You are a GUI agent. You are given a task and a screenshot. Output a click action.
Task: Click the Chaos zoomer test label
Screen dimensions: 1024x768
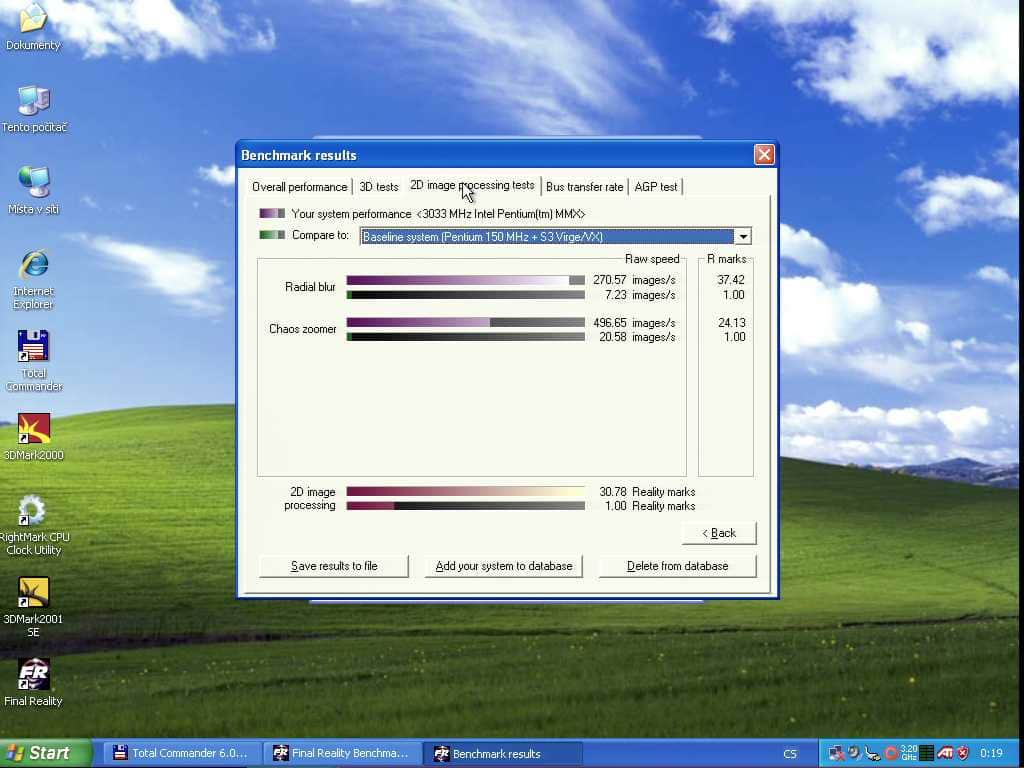click(303, 329)
